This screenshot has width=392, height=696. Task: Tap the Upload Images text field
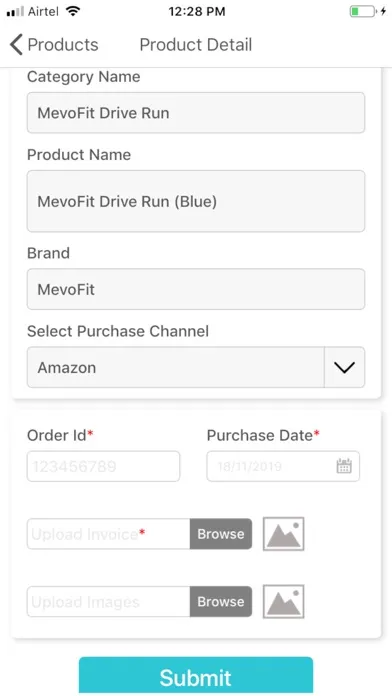[108, 601]
